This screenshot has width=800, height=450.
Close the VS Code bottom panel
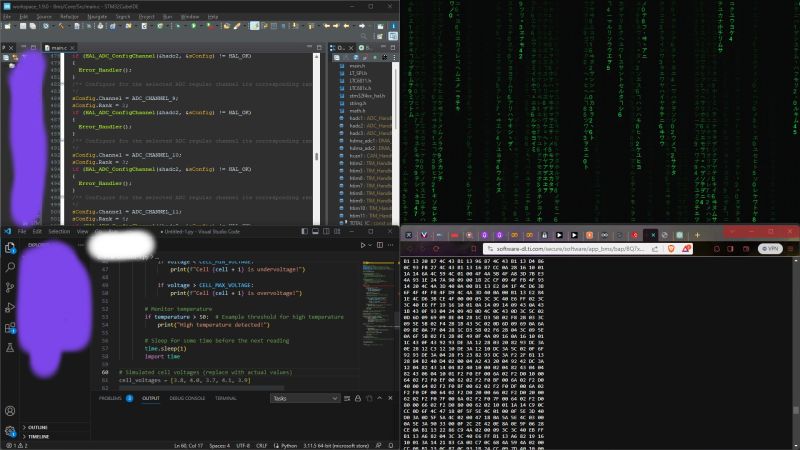[x=390, y=398]
